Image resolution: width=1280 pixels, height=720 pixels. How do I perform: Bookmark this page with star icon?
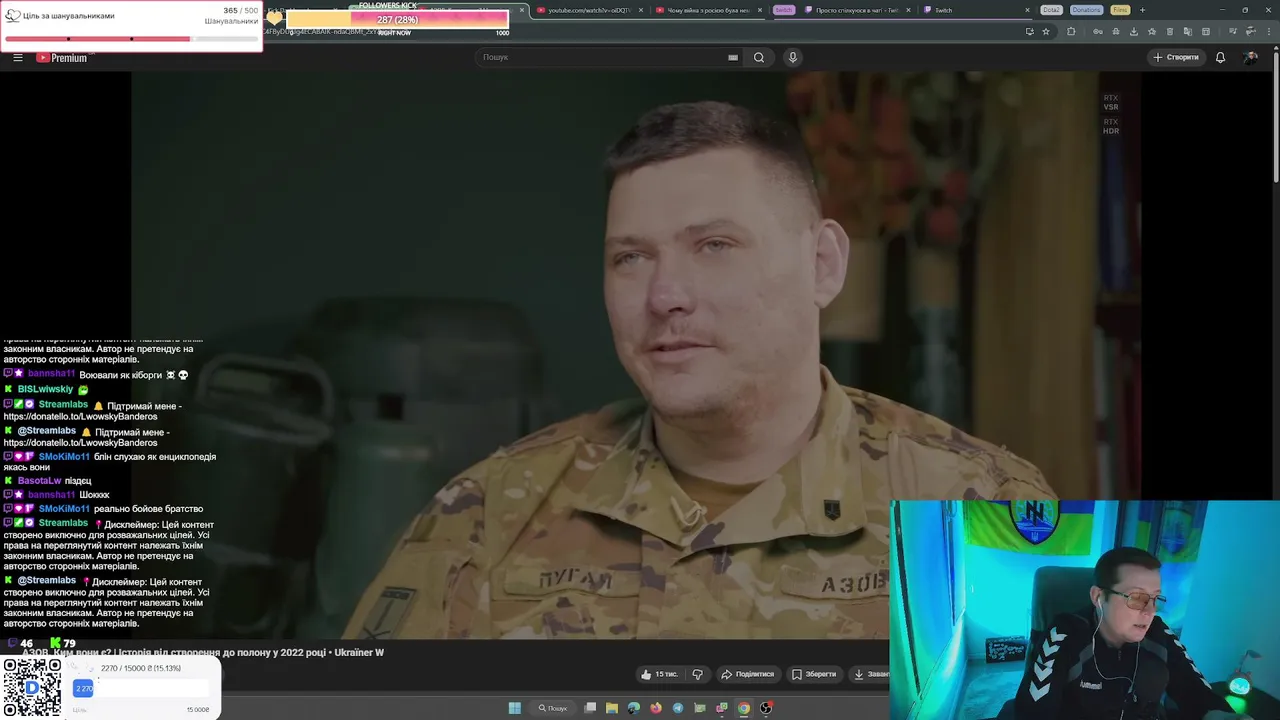point(1046,31)
